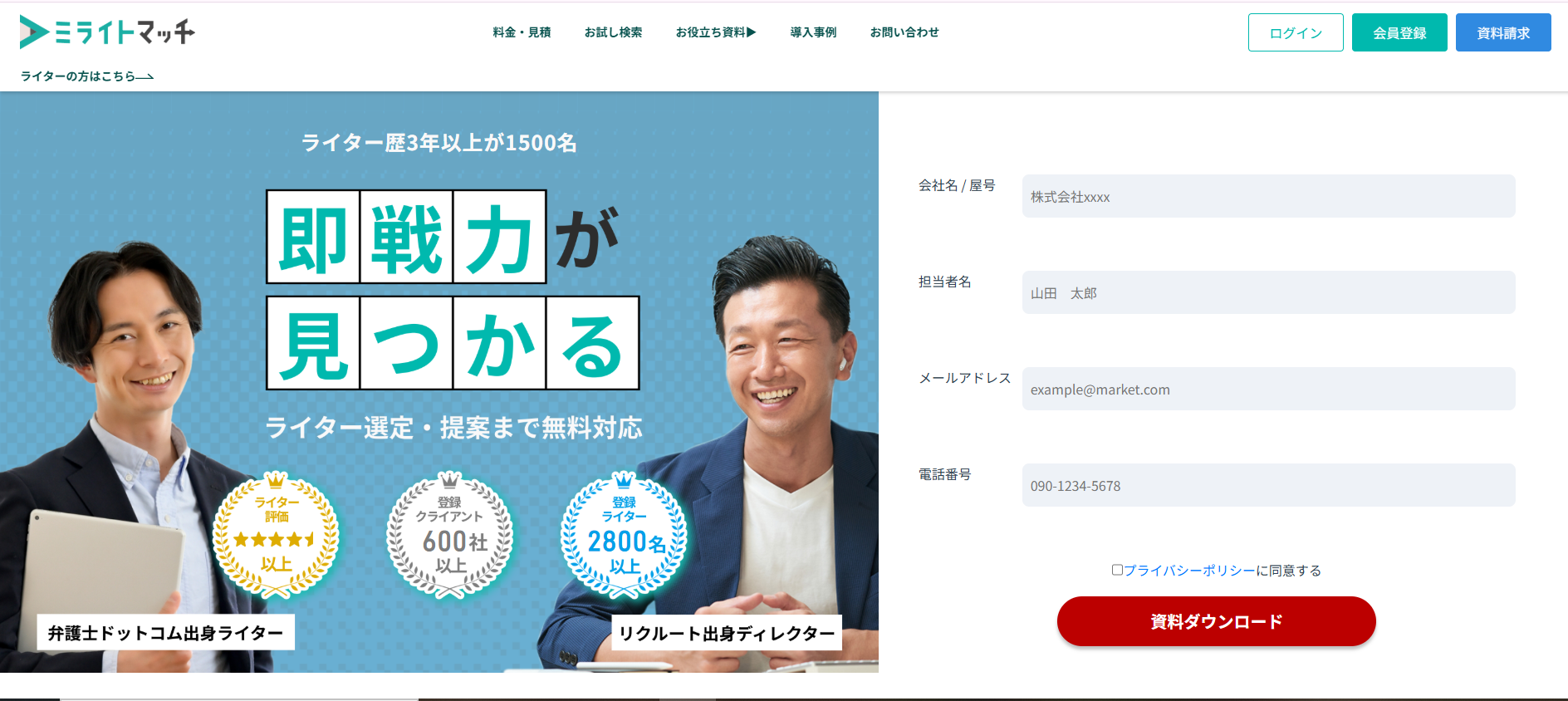The height and width of the screenshot is (701, 1568).
Task: Click the writer rating stars badge
Action: (276, 536)
